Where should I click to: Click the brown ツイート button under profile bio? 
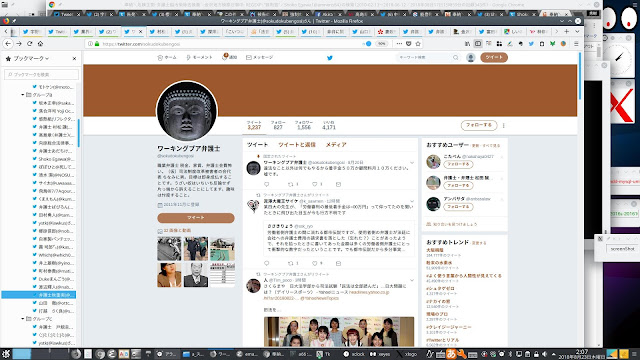(196, 218)
